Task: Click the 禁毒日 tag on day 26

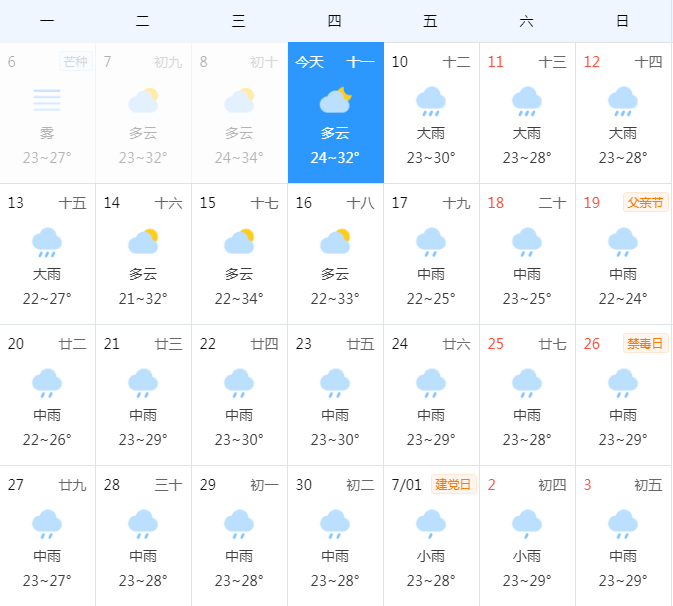Action: 646,343
